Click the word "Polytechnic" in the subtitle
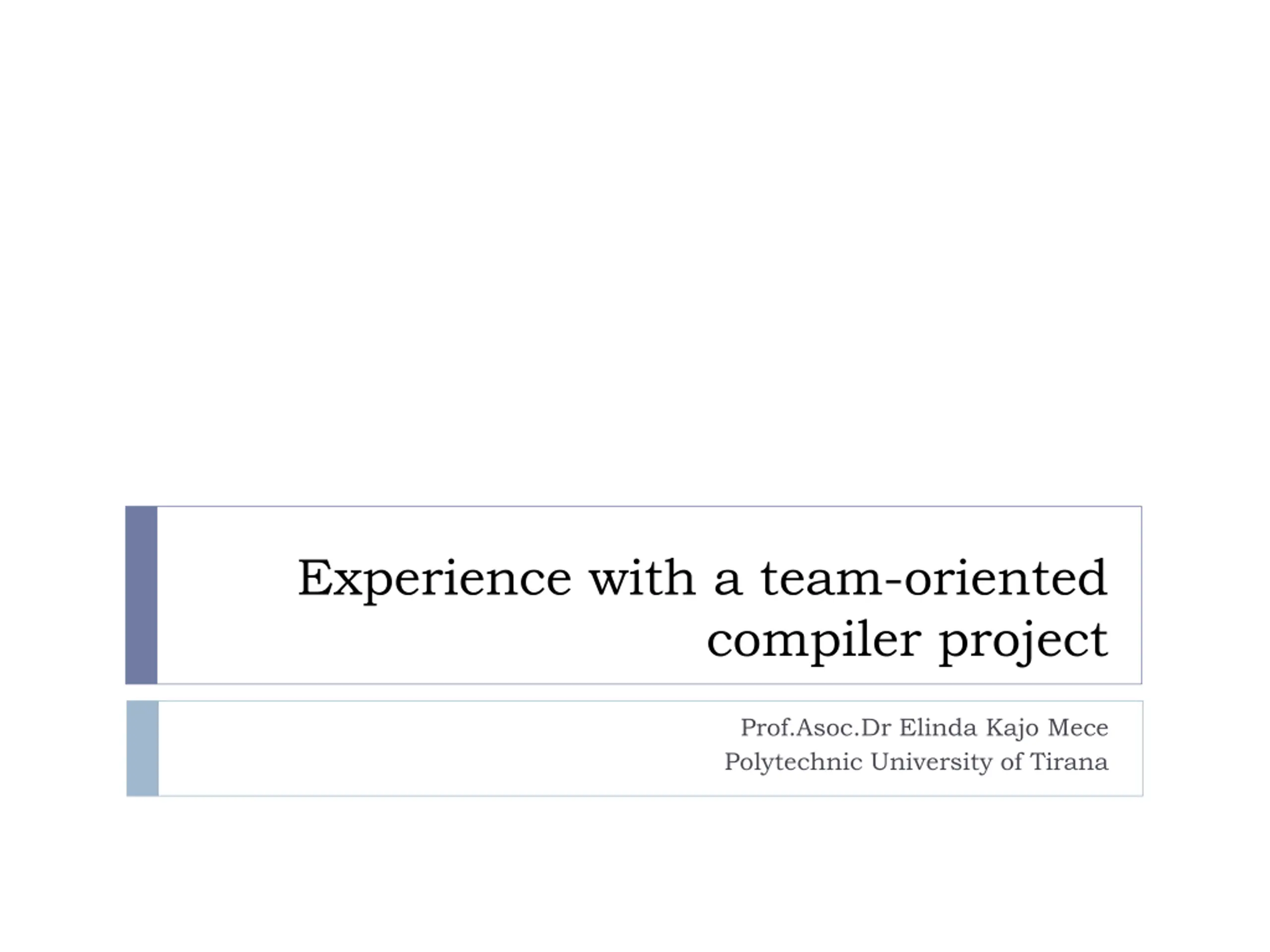The image size is (1270, 952). click(x=793, y=763)
